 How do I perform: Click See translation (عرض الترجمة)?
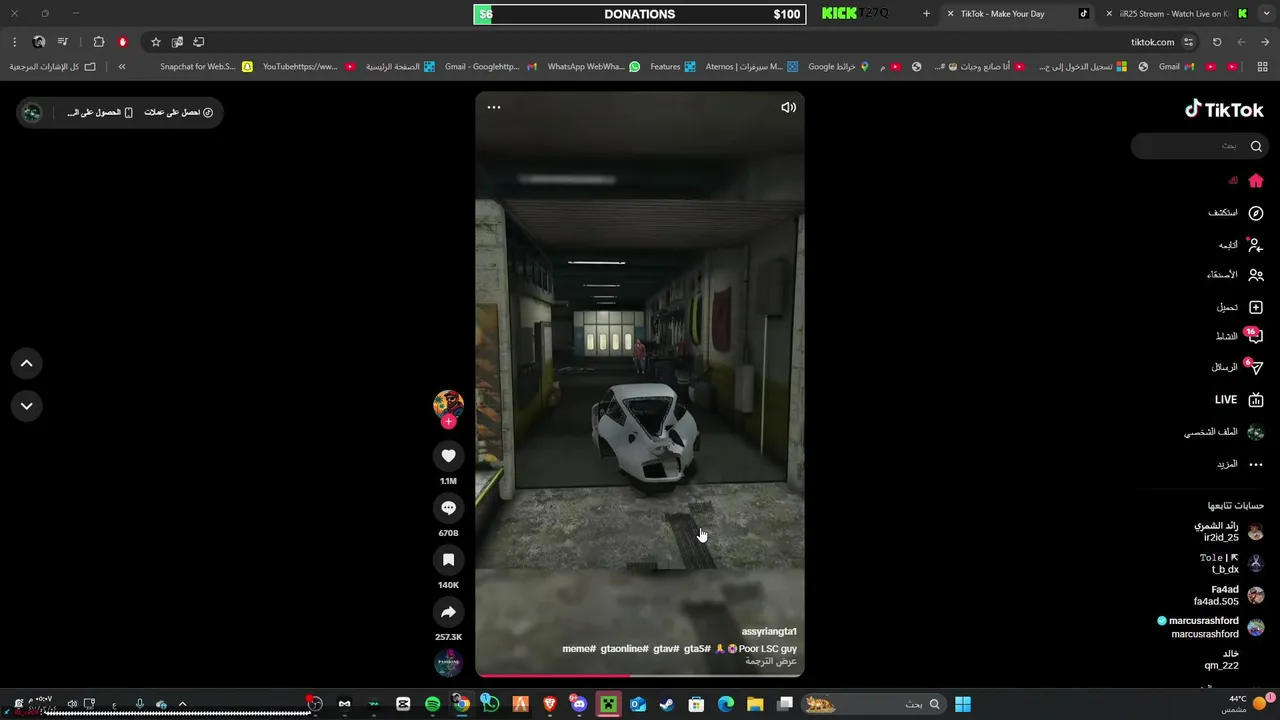pyautogui.click(x=771, y=661)
